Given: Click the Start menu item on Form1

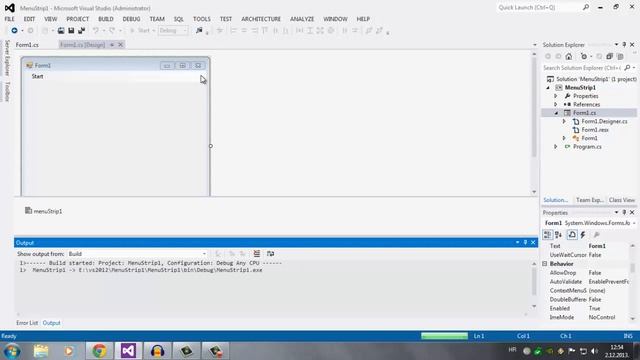Looking at the screenshot, I should coord(38,76).
